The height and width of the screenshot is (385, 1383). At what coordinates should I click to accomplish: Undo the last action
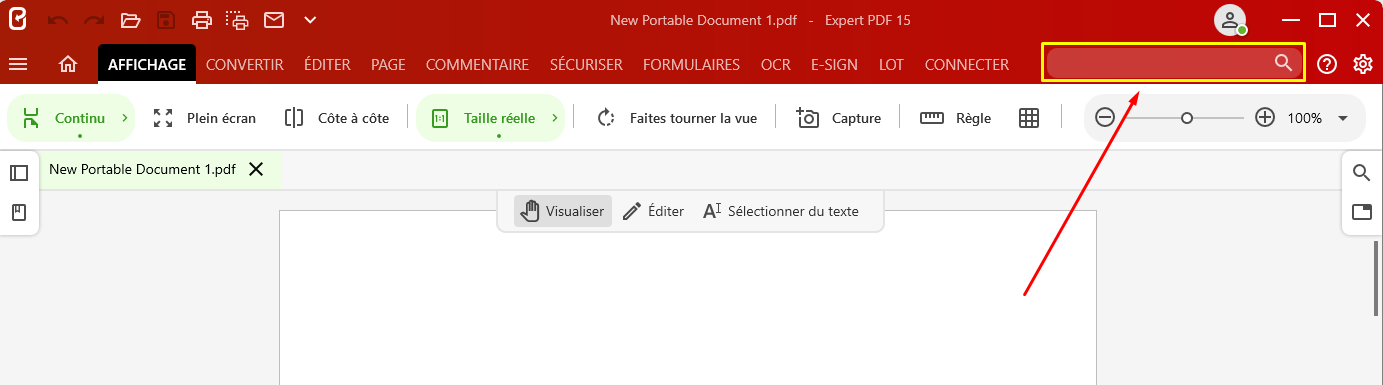coord(58,20)
